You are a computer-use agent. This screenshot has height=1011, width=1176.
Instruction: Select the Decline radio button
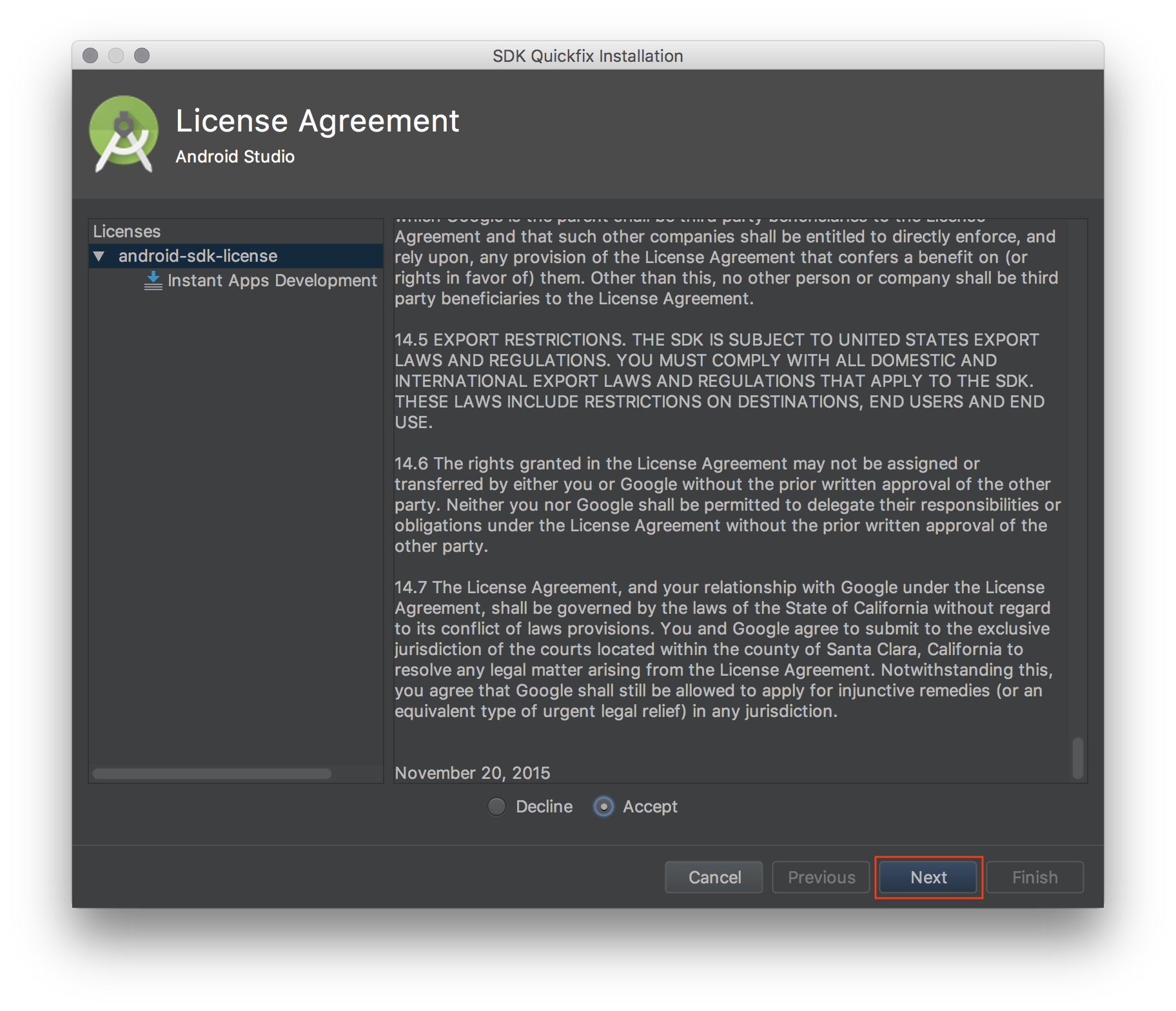pos(496,807)
